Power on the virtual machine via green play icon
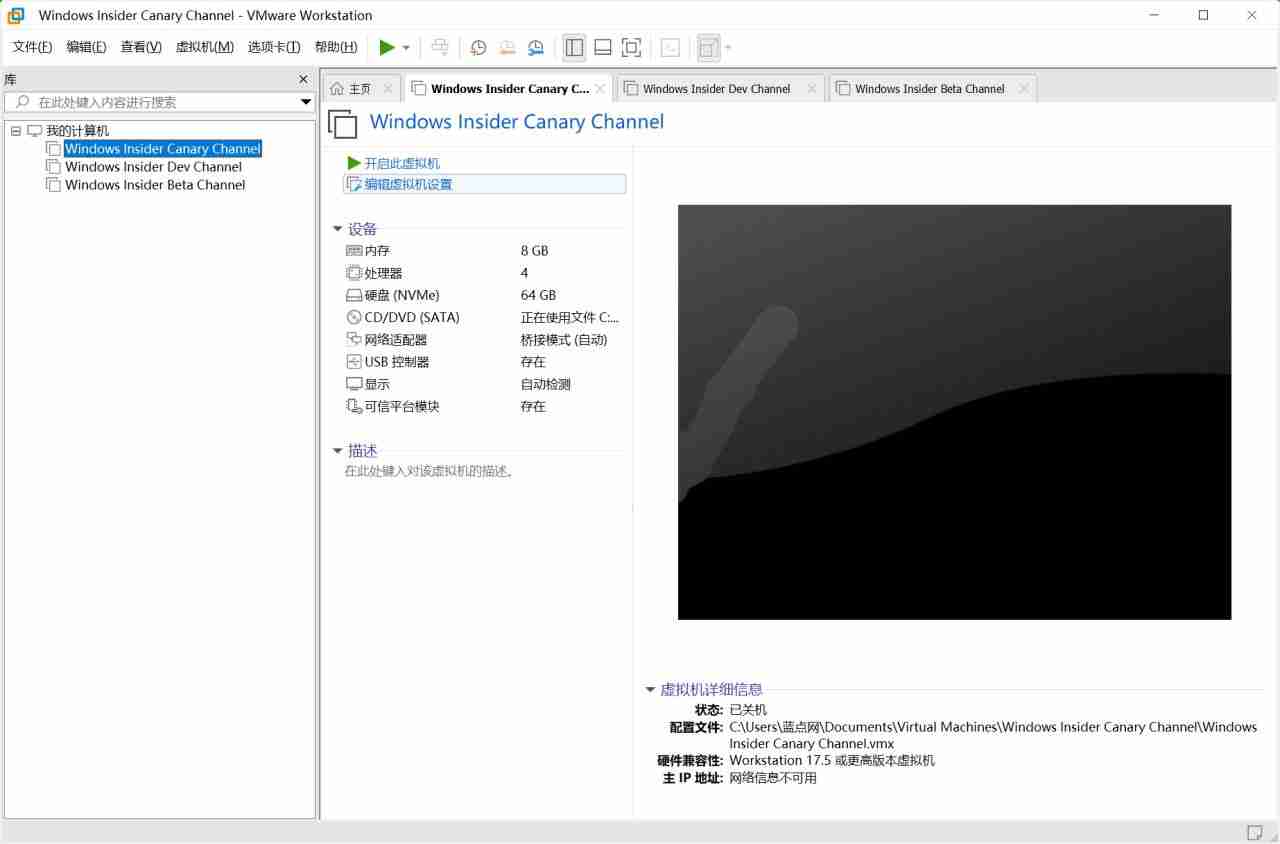The height and width of the screenshot is (844, 1280). [x=387, y=47]
